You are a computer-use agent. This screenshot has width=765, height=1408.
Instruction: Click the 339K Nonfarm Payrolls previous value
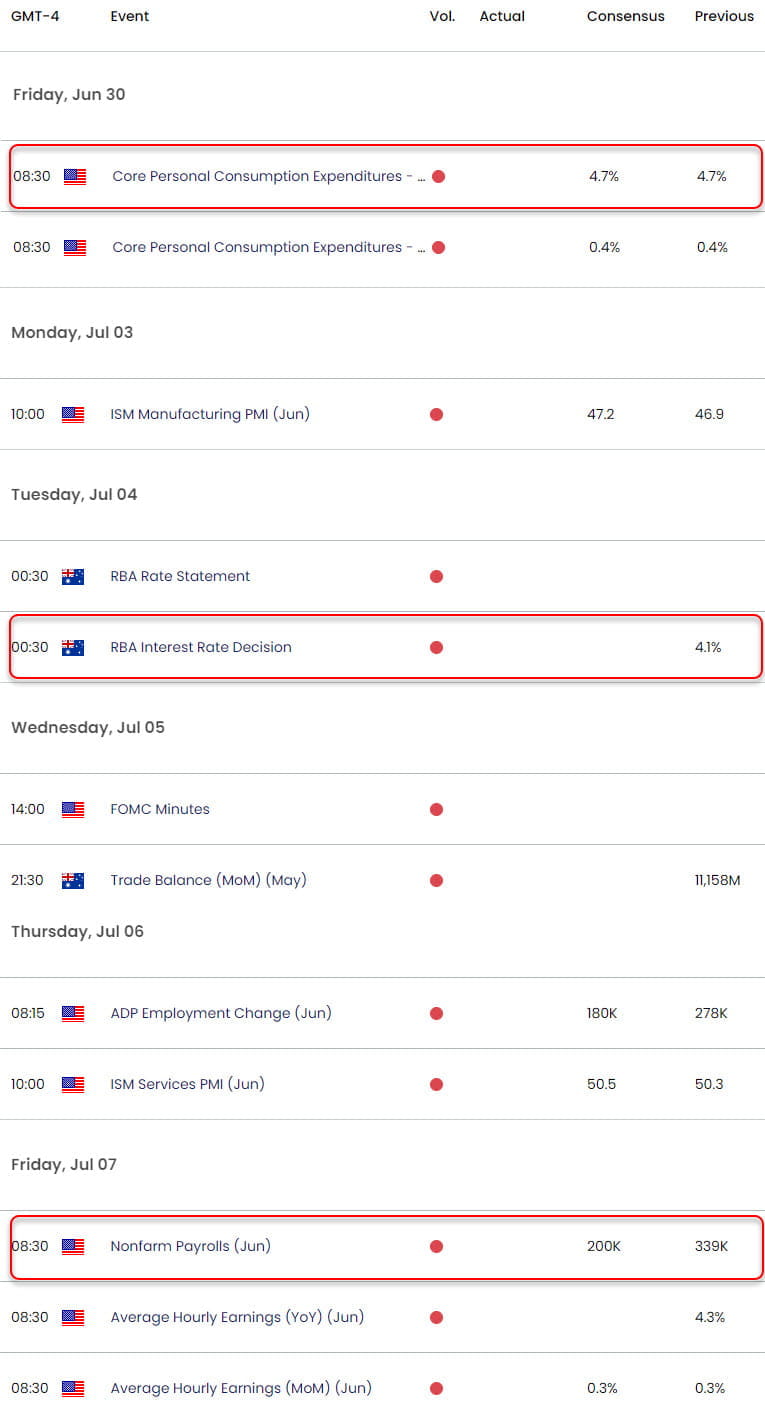point(711,1246)
